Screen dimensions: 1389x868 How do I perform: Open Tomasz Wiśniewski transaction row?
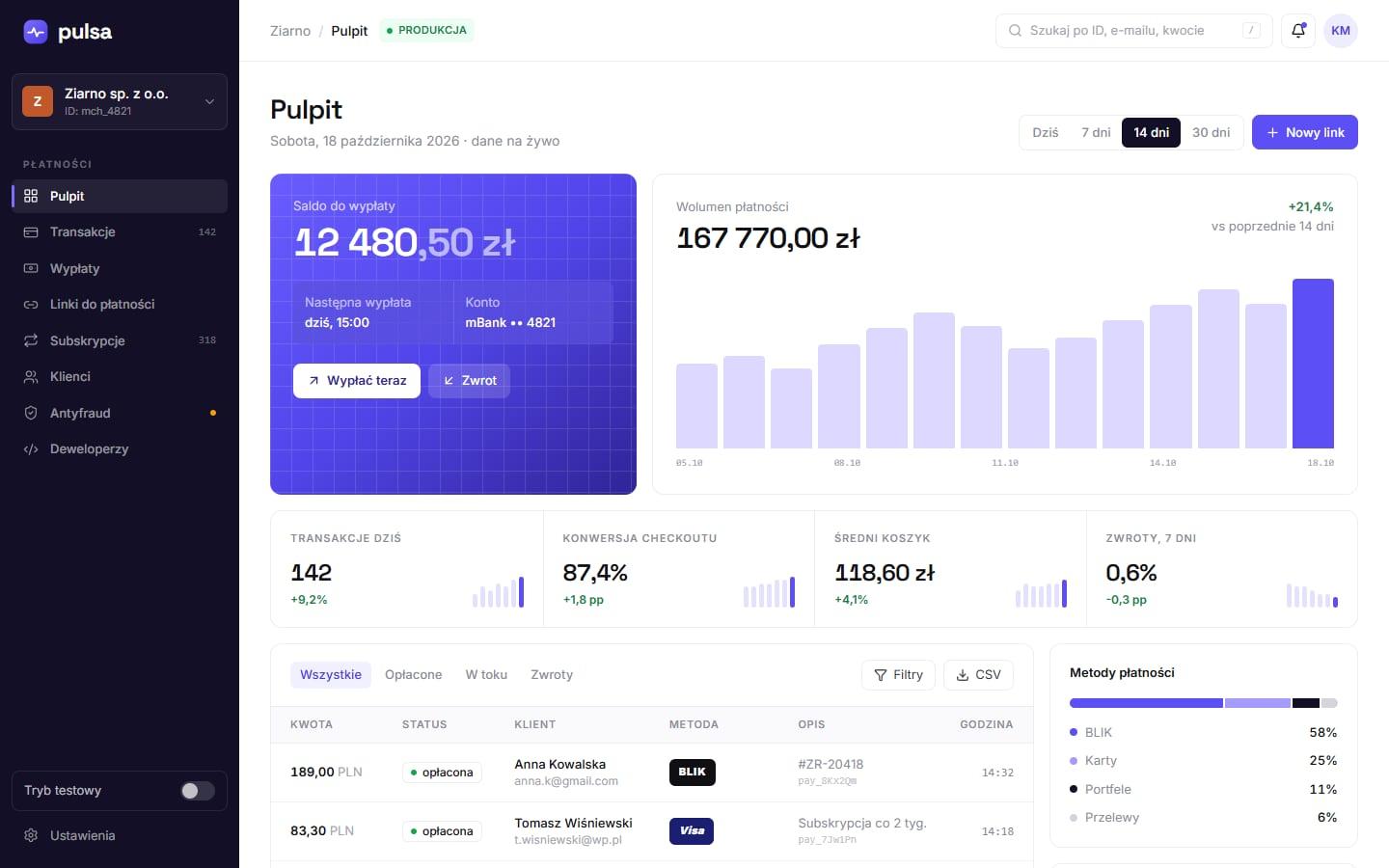[652, 831]
